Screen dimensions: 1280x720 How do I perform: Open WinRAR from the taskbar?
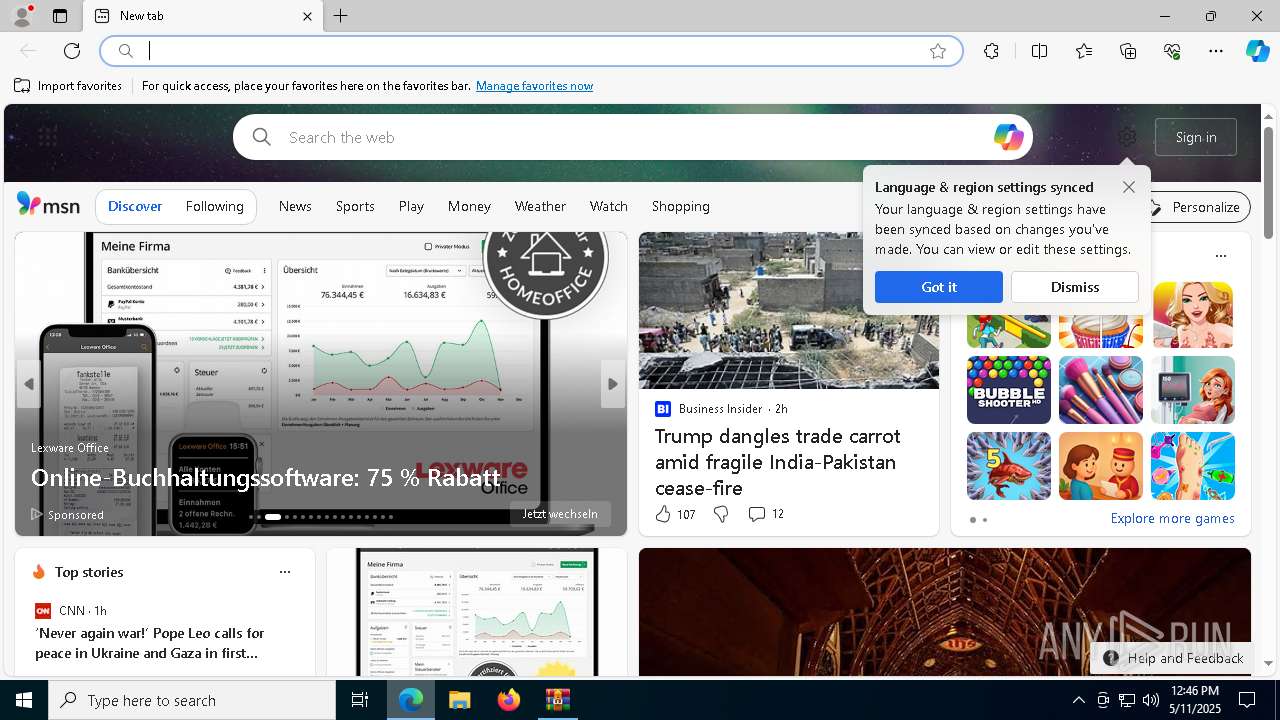[557, 700]
